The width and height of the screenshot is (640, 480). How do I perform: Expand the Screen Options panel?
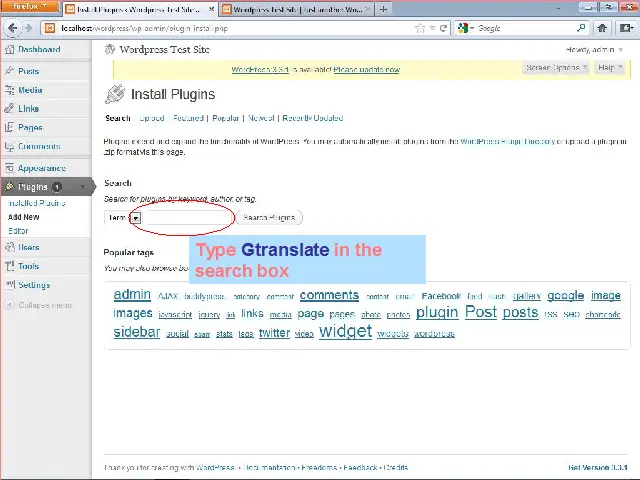point(556,67)
